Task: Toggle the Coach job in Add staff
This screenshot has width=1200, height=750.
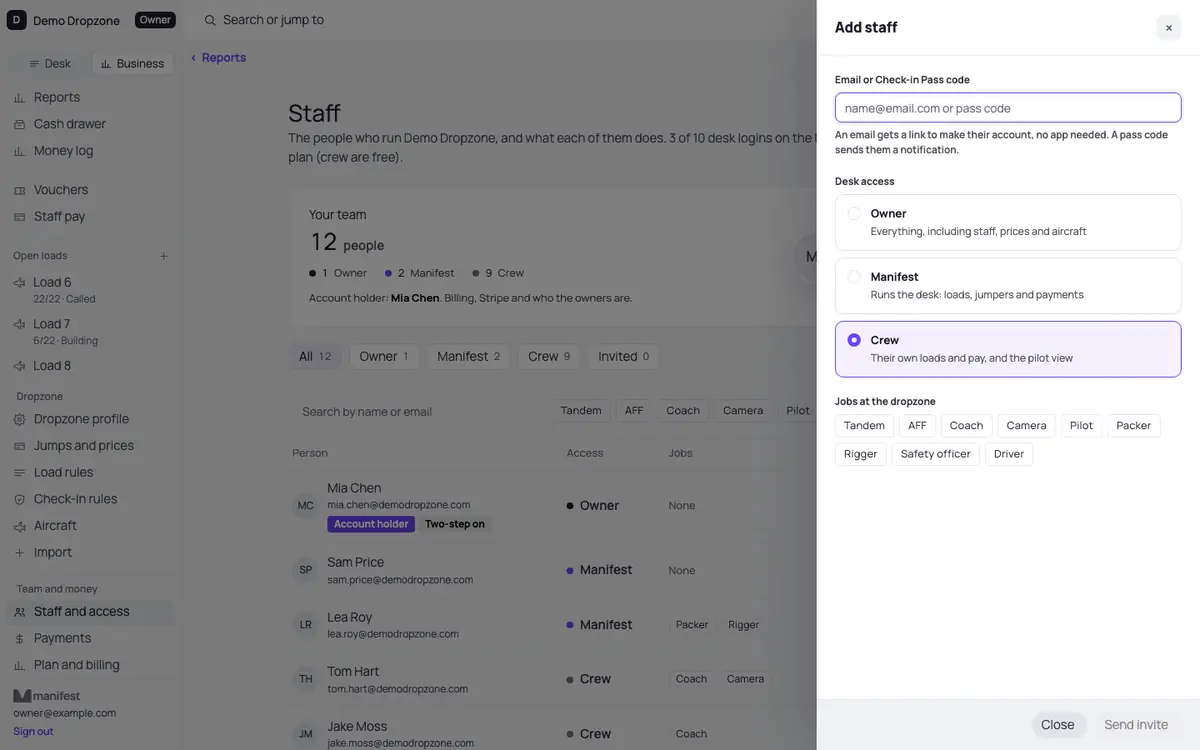Action: (966, 426)
